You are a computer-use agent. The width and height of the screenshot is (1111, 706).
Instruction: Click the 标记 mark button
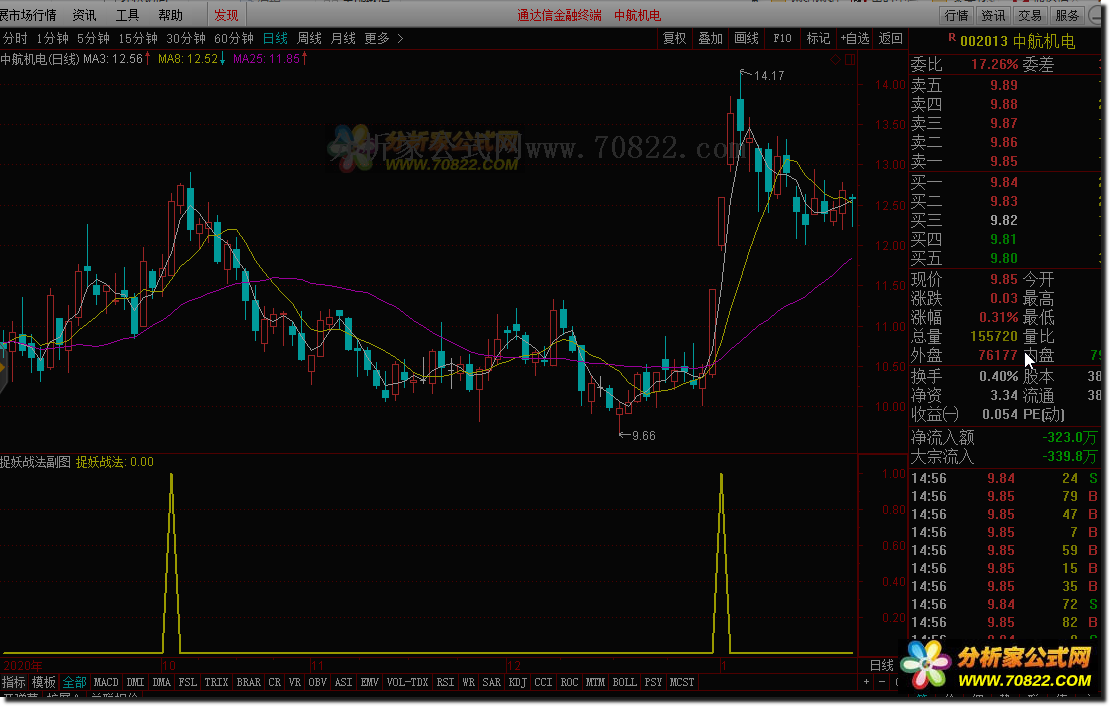tap(818, 38)
